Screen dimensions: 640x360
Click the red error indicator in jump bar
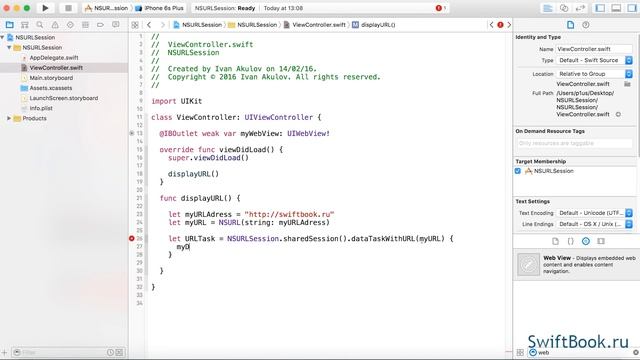pyautogui.click(x=500, y=25)
